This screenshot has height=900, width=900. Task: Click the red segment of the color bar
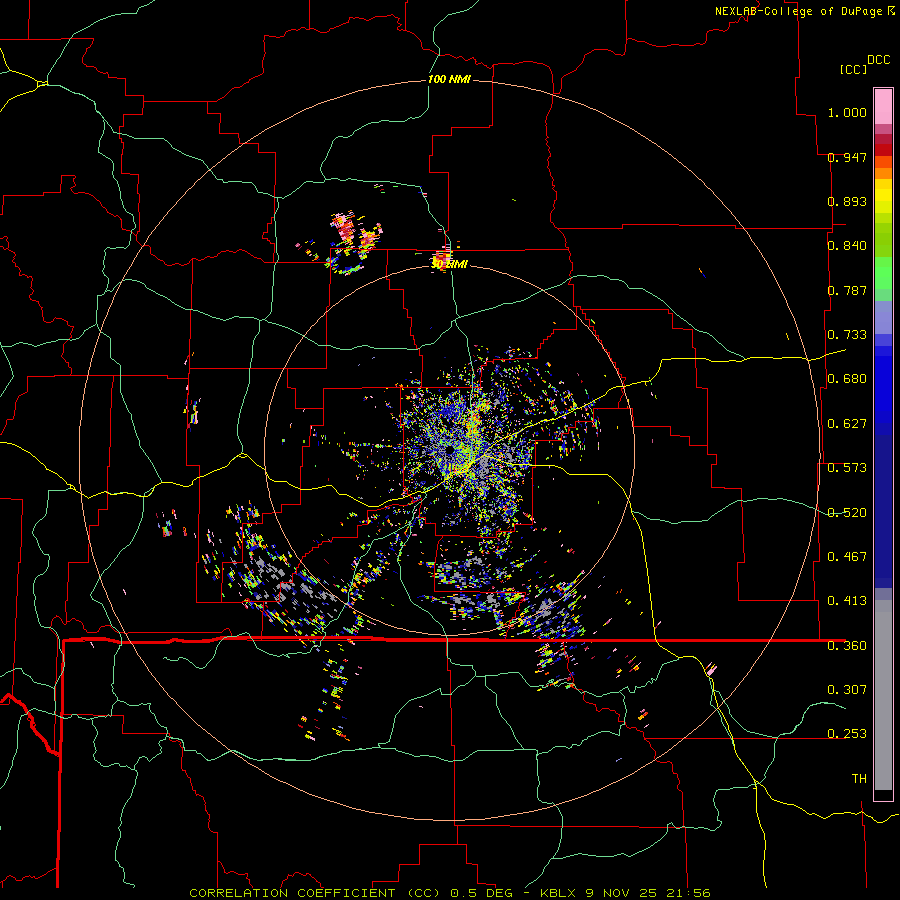(x=883, y=150)
